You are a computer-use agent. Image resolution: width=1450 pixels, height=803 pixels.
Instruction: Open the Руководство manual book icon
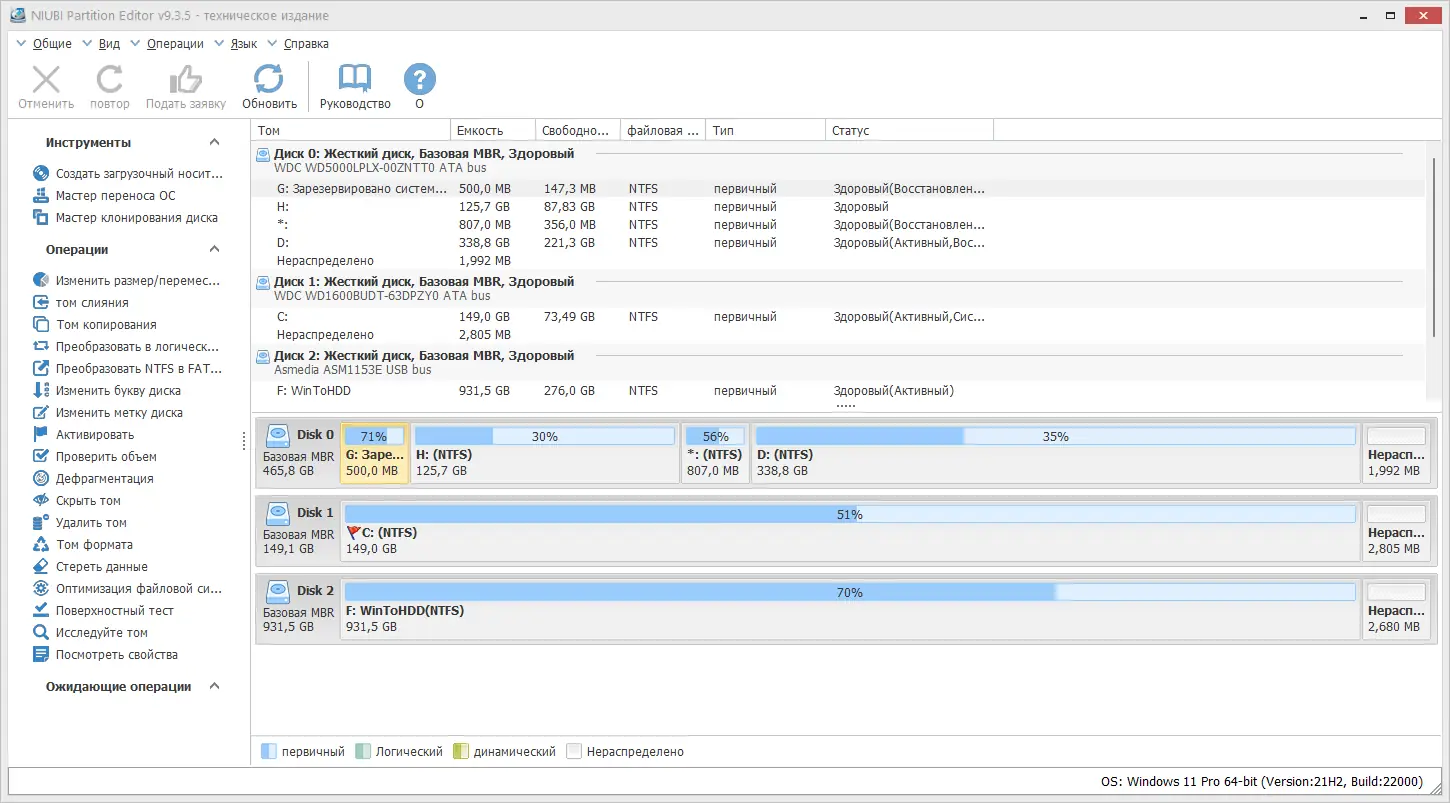coord(355,80)
